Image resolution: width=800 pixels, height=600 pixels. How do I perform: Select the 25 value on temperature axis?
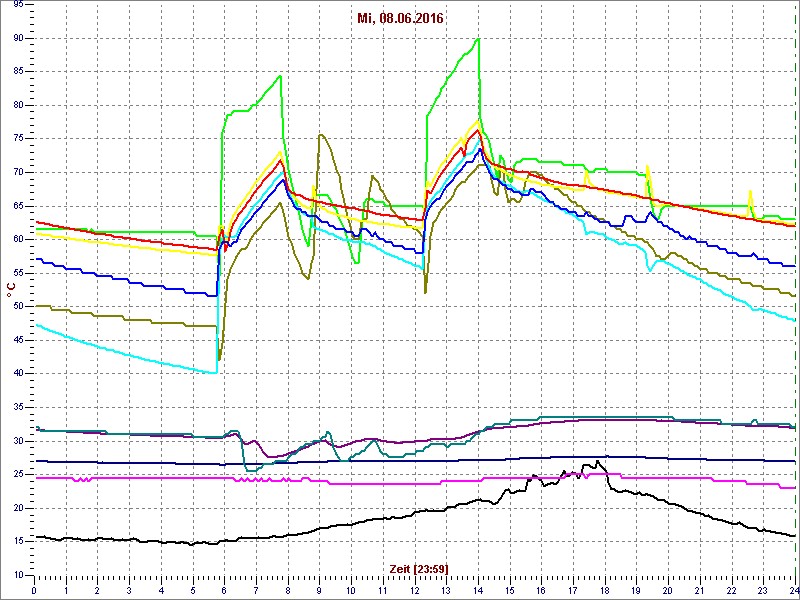click(16, 475)
